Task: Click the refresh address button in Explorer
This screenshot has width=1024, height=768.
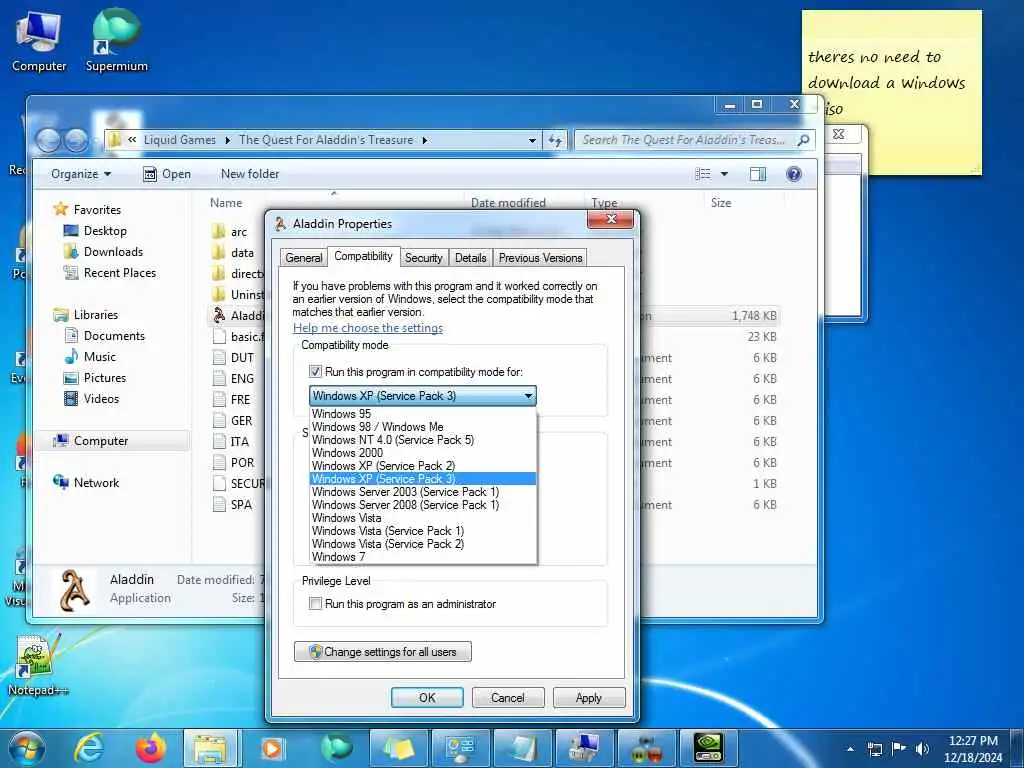Action: pyautogui.click(x=555, y=140)
